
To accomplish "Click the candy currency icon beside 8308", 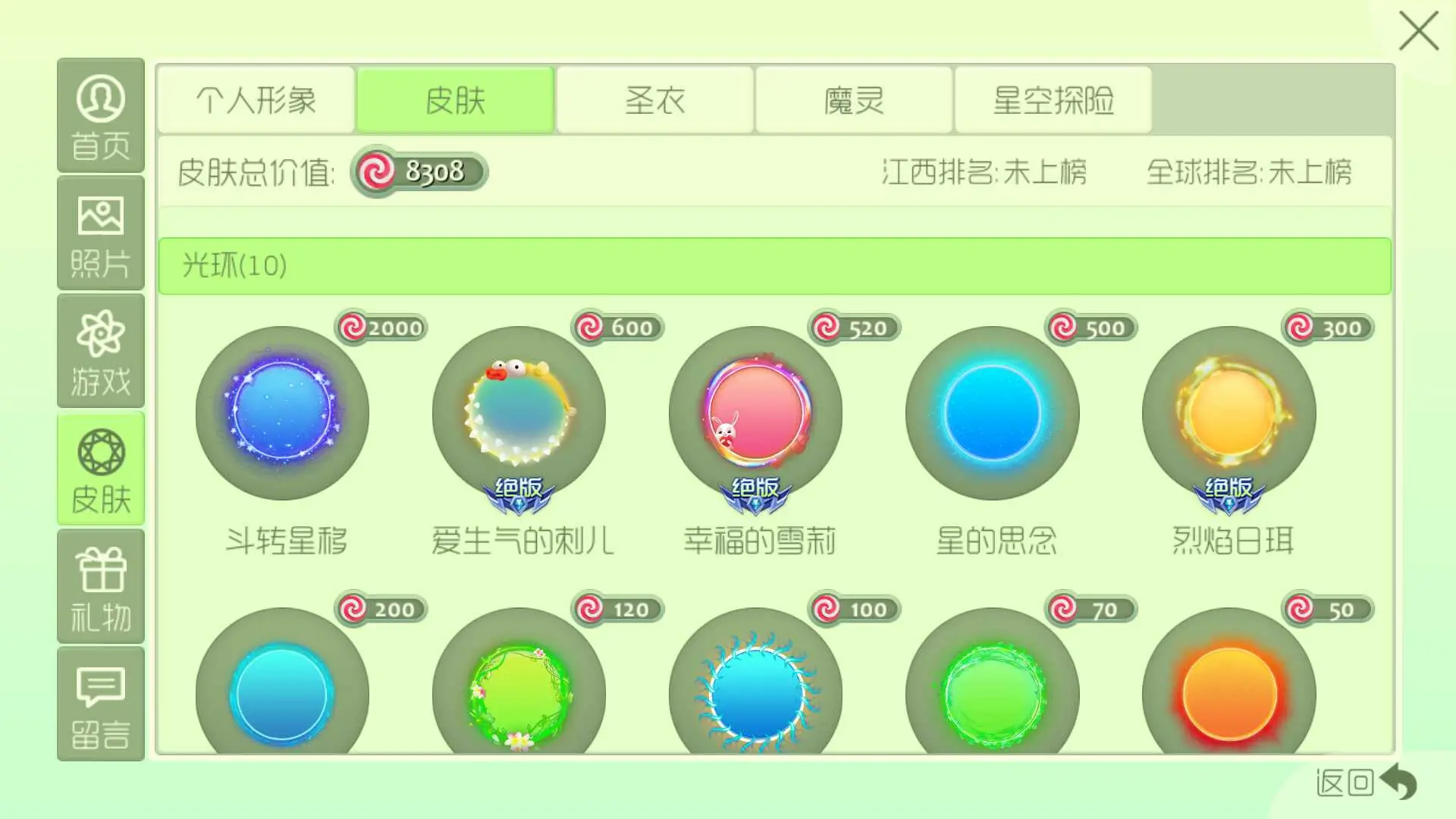I will click(376, 171).
